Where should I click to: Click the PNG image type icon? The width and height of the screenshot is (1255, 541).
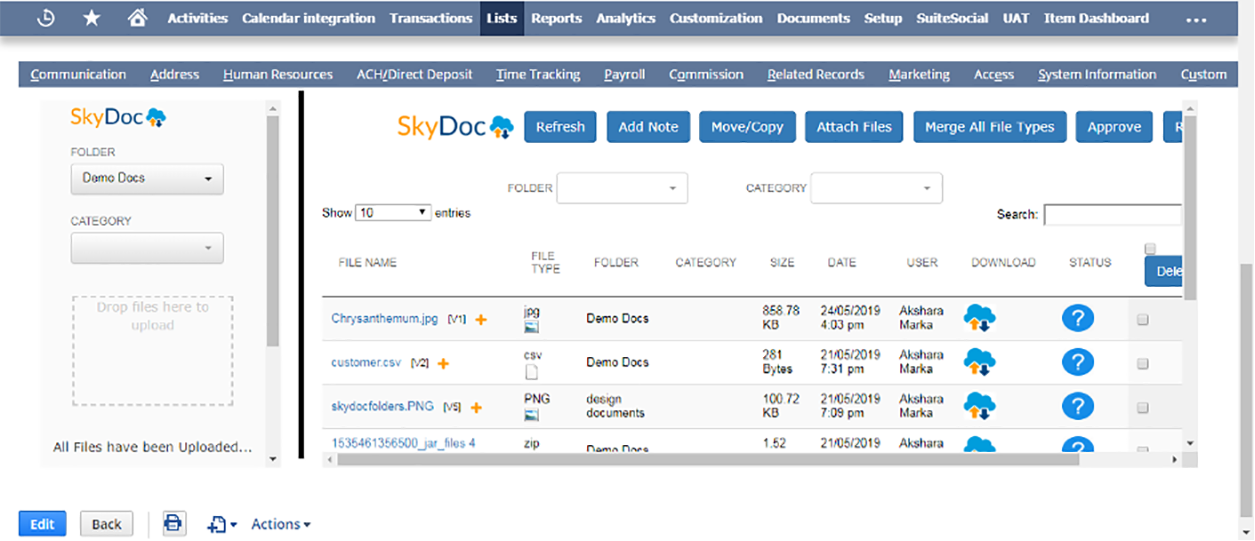coord(532,414)
